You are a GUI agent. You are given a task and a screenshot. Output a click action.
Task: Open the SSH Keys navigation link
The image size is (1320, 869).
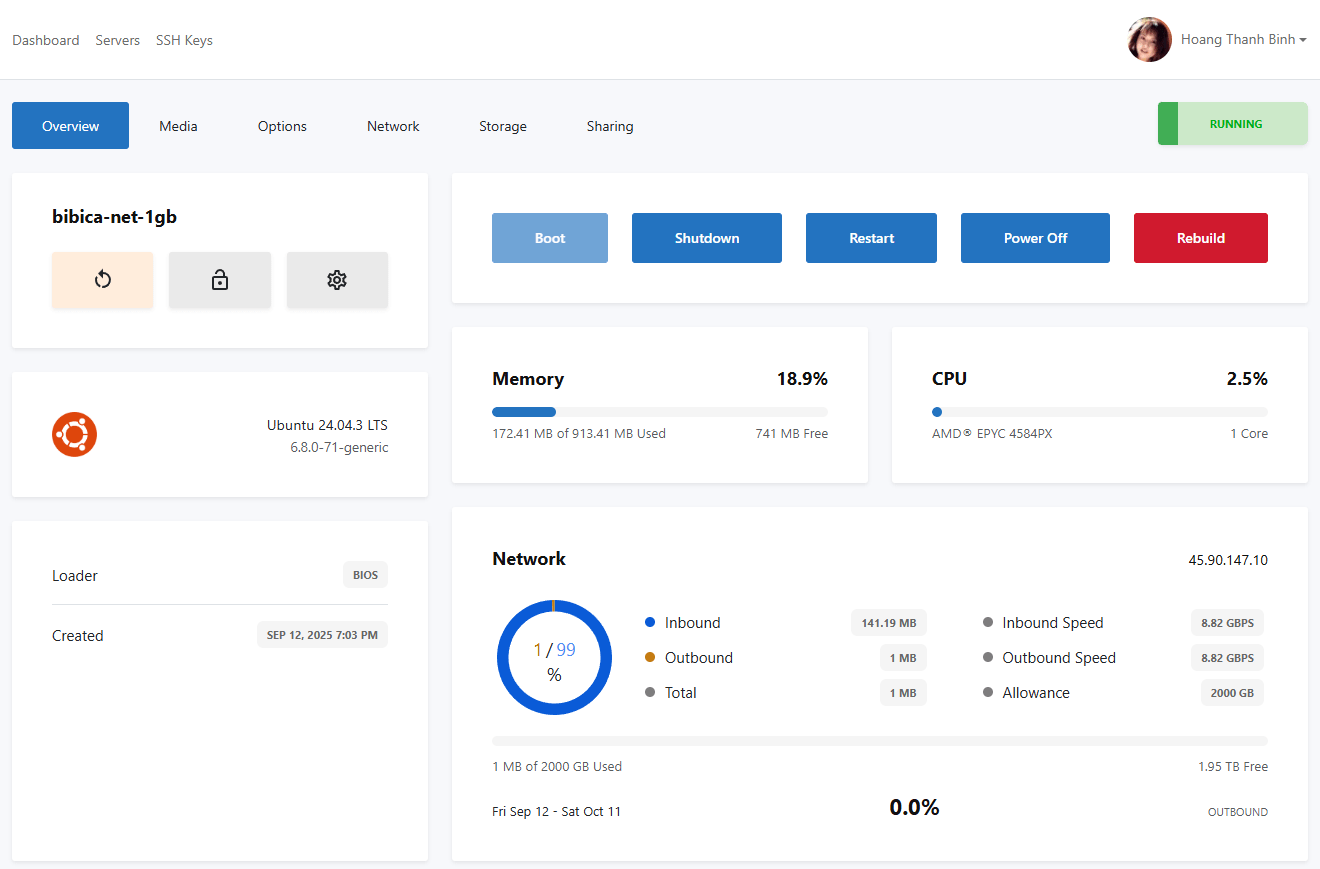pyautogui.click(x=184, y=40)
